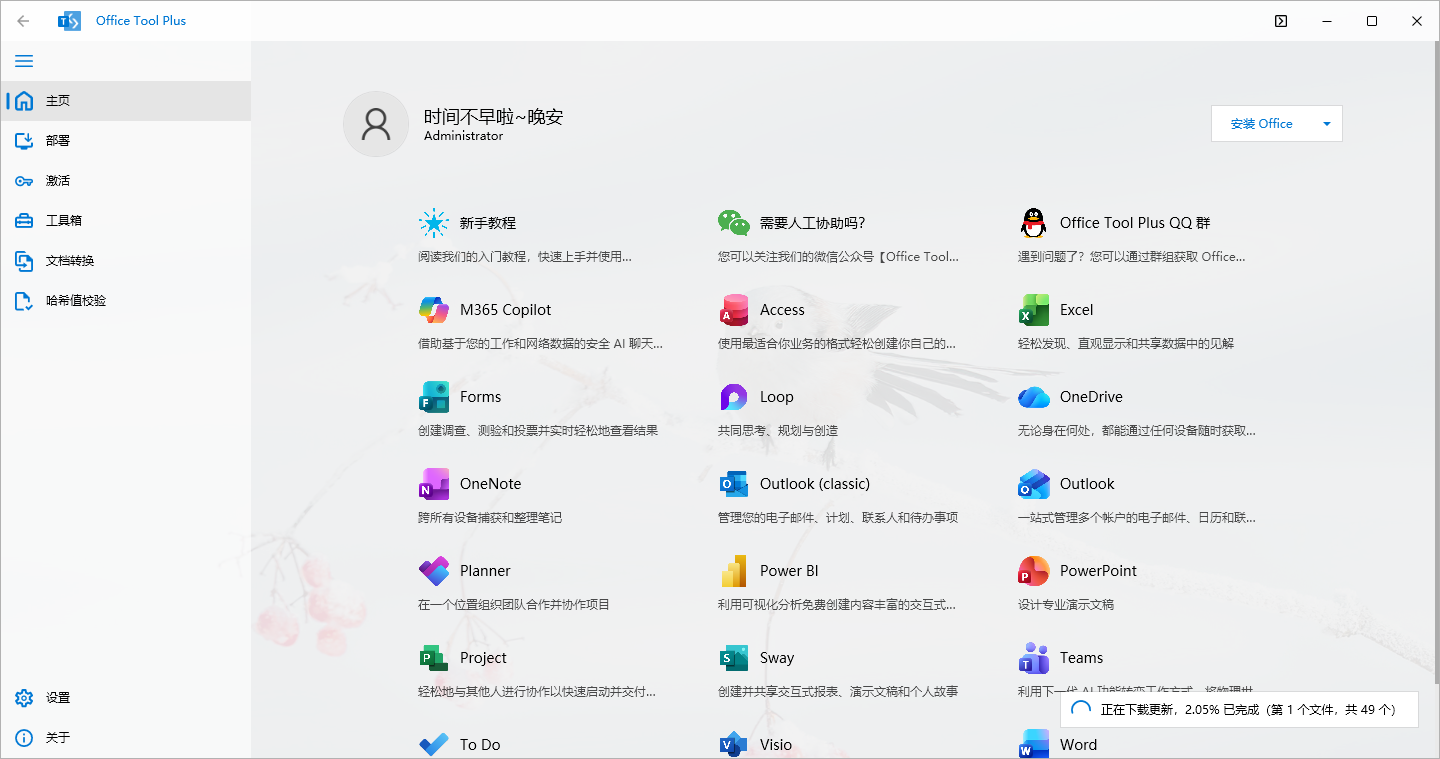Open the Office Tool Plus QQ 群 penguin icon
This screenshot has height=759, width=1440.
click(1033, 223)
